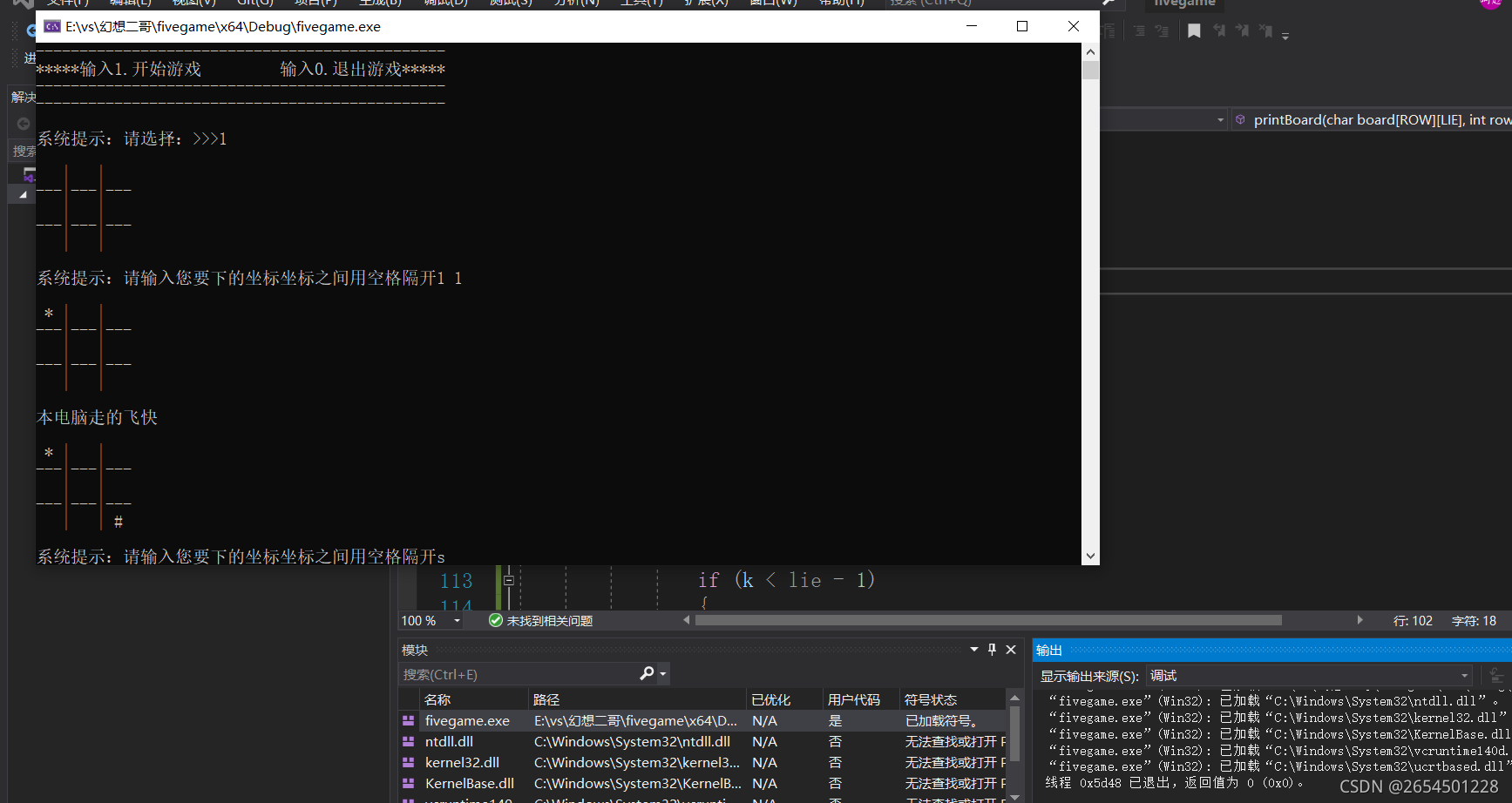The height and width of the screenshot is (803, 1512).
Task: Click the purple cube icon beside printBoard
Action: coord(1240,120)
